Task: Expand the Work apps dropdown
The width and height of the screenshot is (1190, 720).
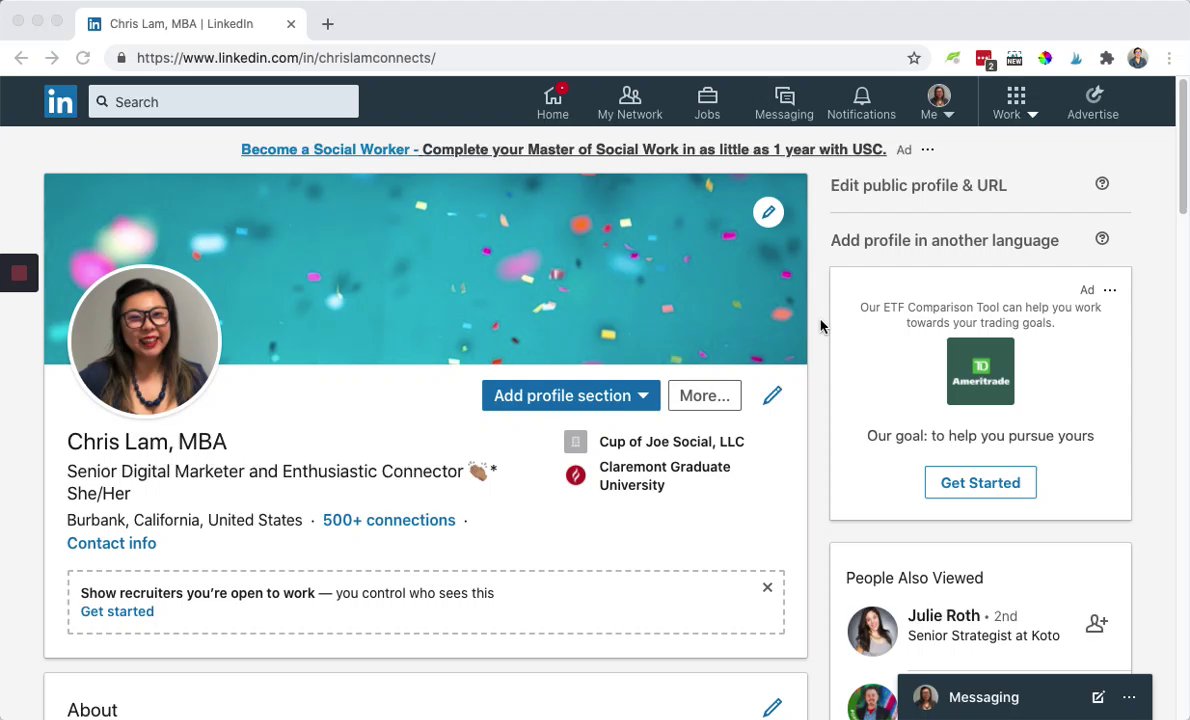Action: (1015, 102)
